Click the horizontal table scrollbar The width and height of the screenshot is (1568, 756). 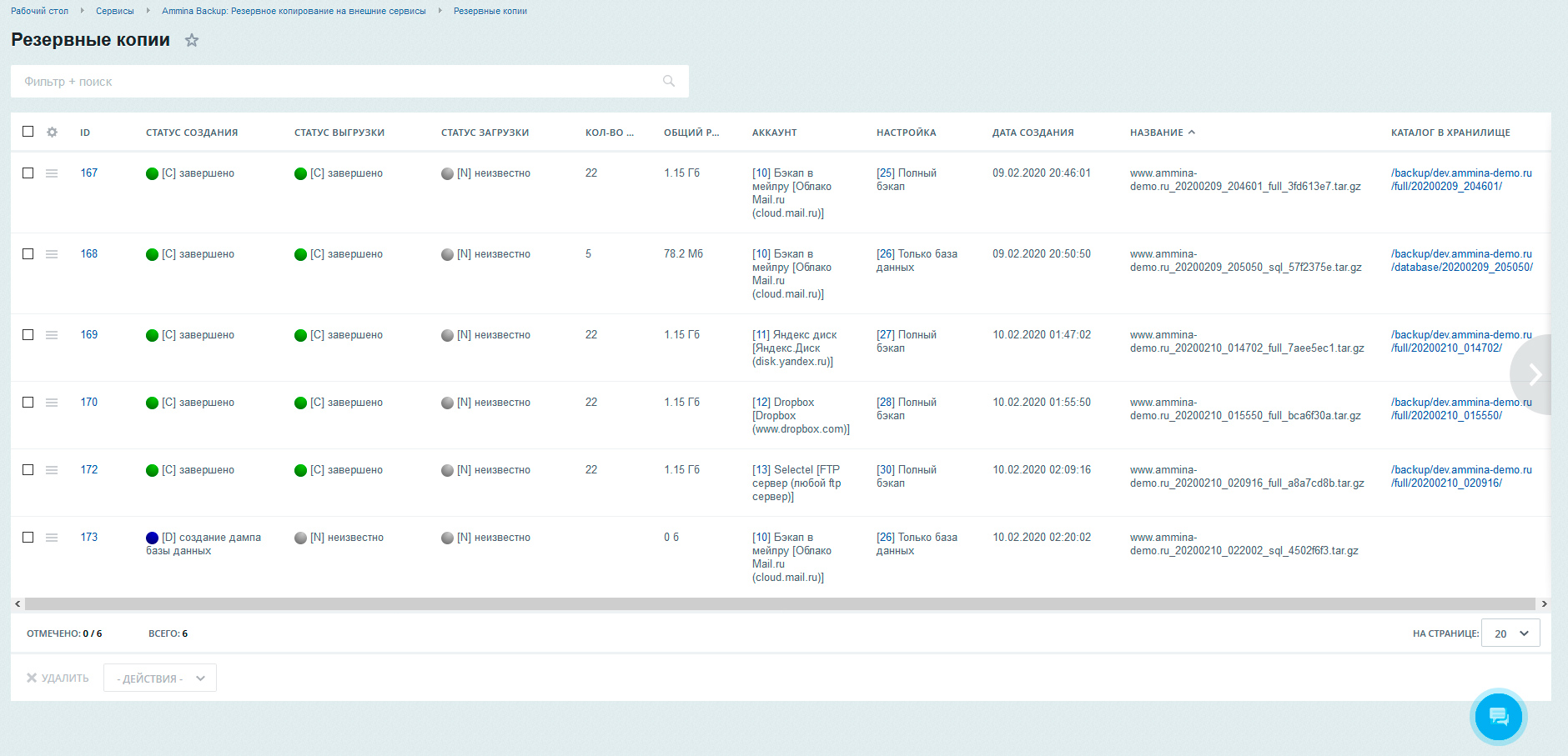tap(780, 603)
